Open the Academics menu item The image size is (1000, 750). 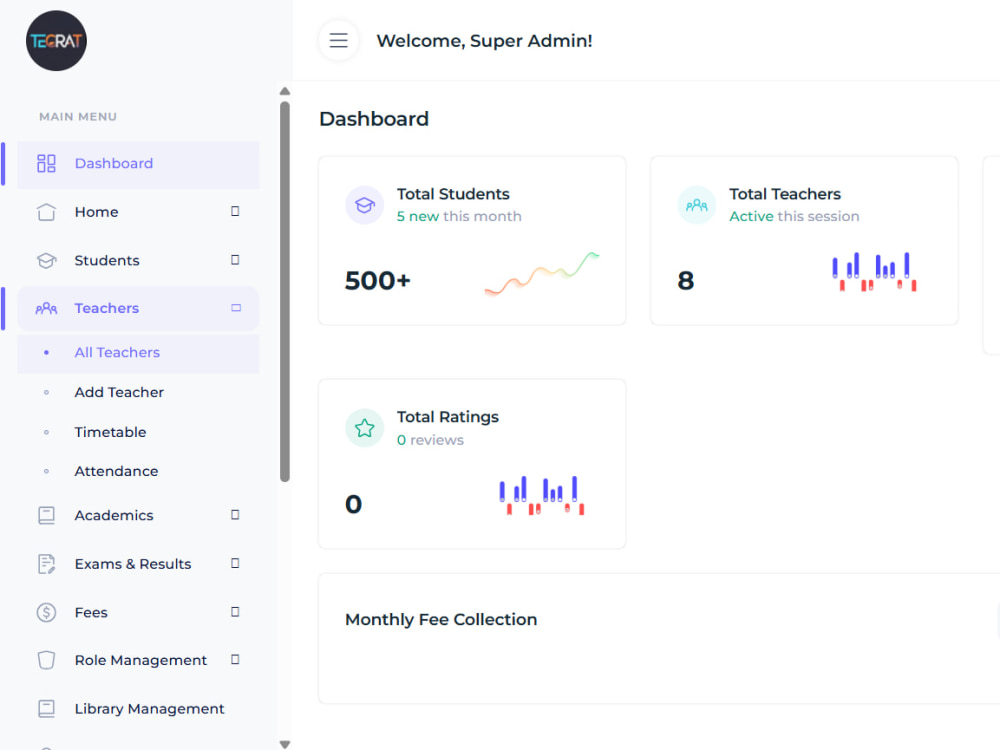click(138, 515)
